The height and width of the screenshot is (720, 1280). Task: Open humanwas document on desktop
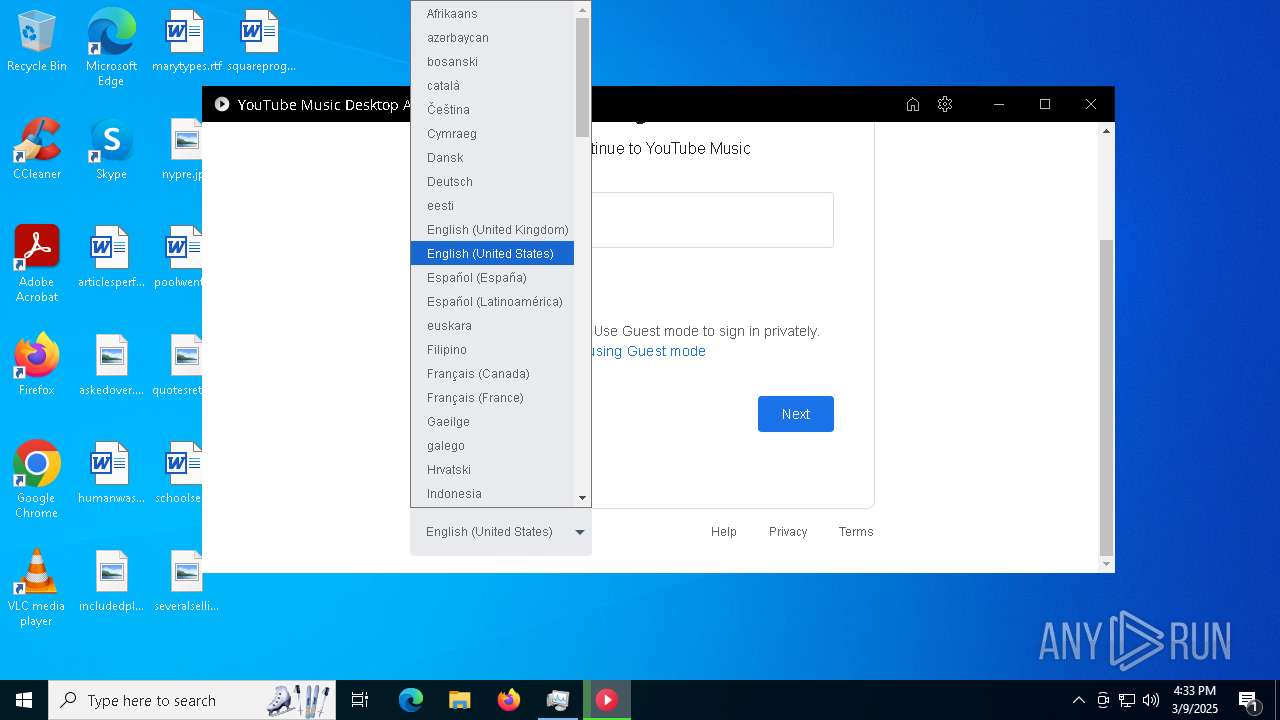click(111, 474)
